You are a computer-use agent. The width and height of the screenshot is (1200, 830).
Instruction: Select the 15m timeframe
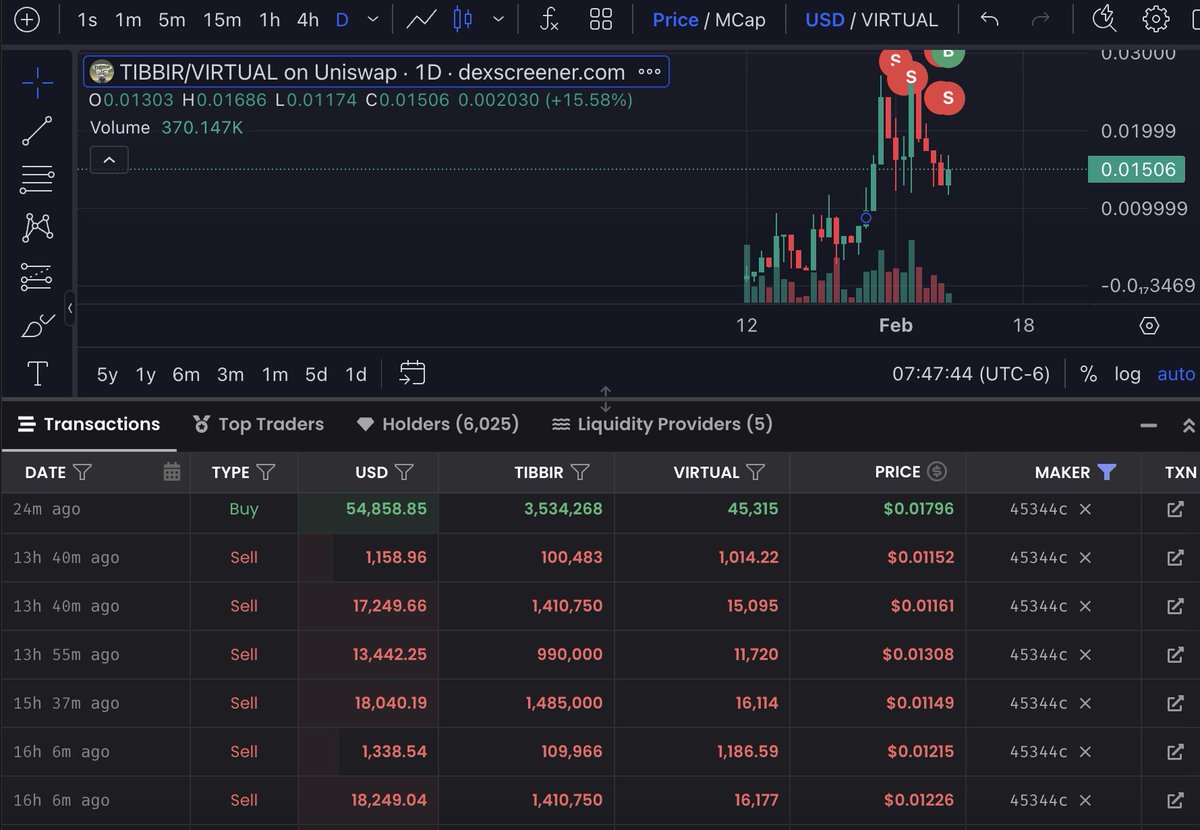tap(222, 20)
